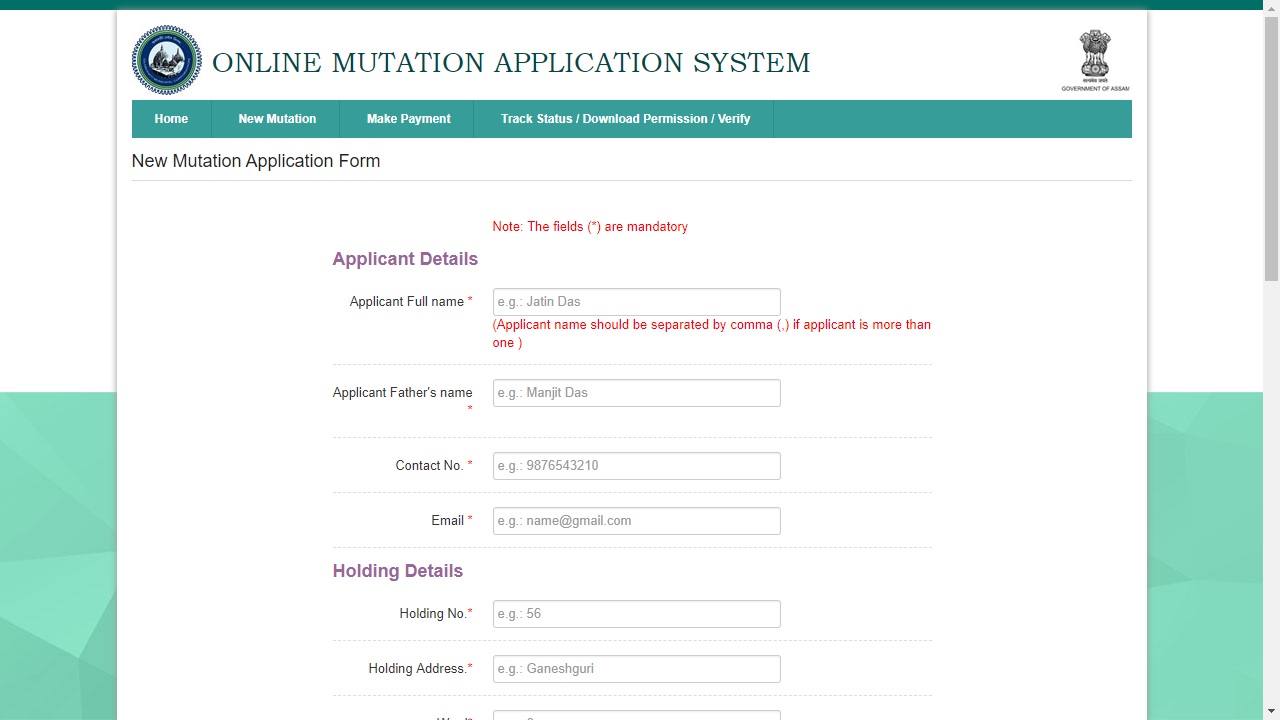
Task: Click the mandatory fields note text
Action: pyautogui.click(x=590, y=227)
